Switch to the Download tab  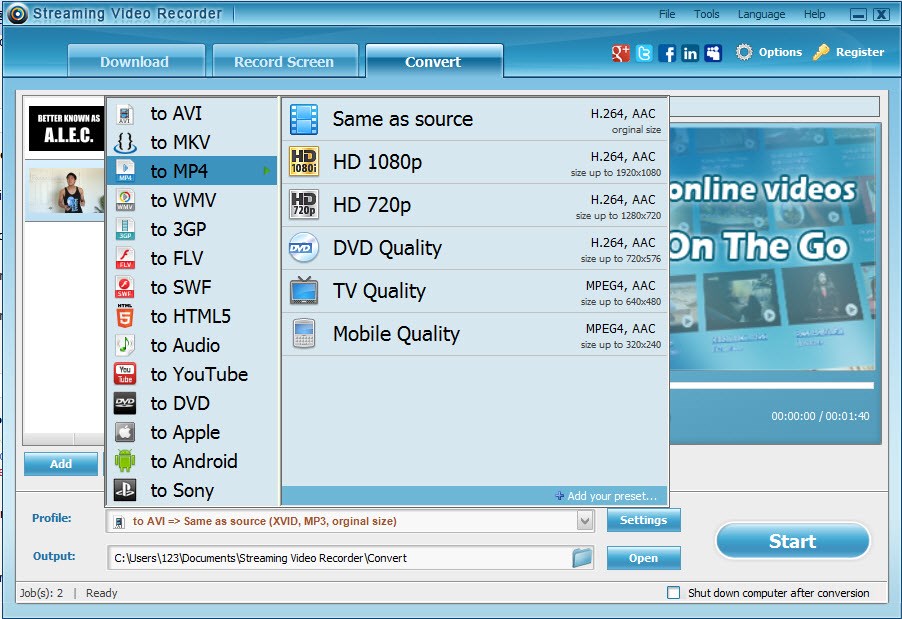tap(136, 61)
